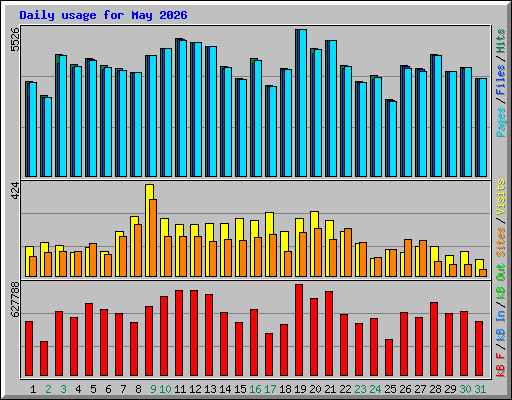Click day 17 on the x-axis
The width and height of the screenshot is (512, 400).
pos(270,389)
